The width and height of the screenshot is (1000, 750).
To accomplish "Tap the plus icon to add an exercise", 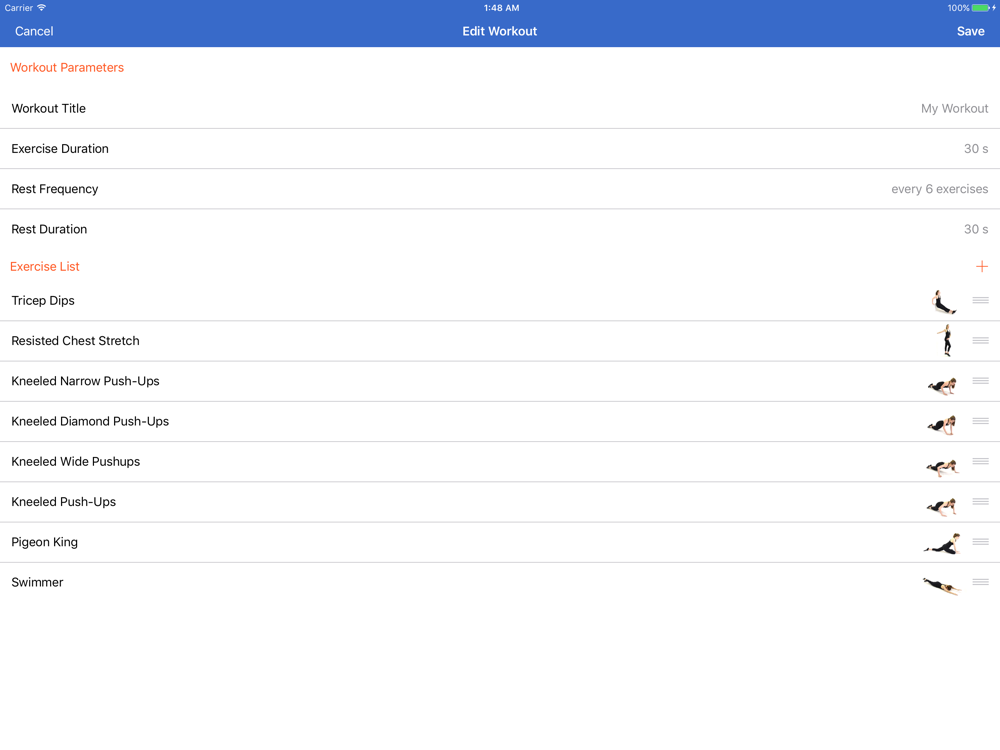I will [982, 267].
